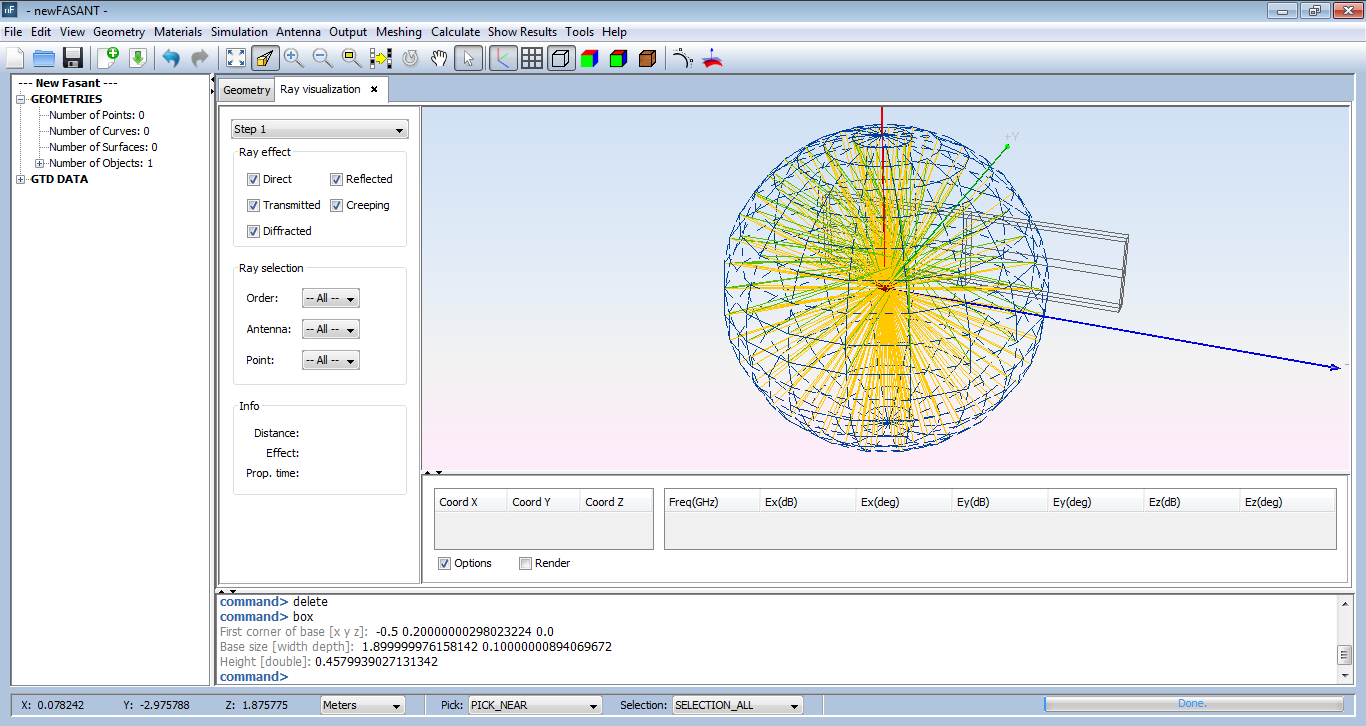Switch to the Geometry tab
1366x726 pixels.
point(246,90)
